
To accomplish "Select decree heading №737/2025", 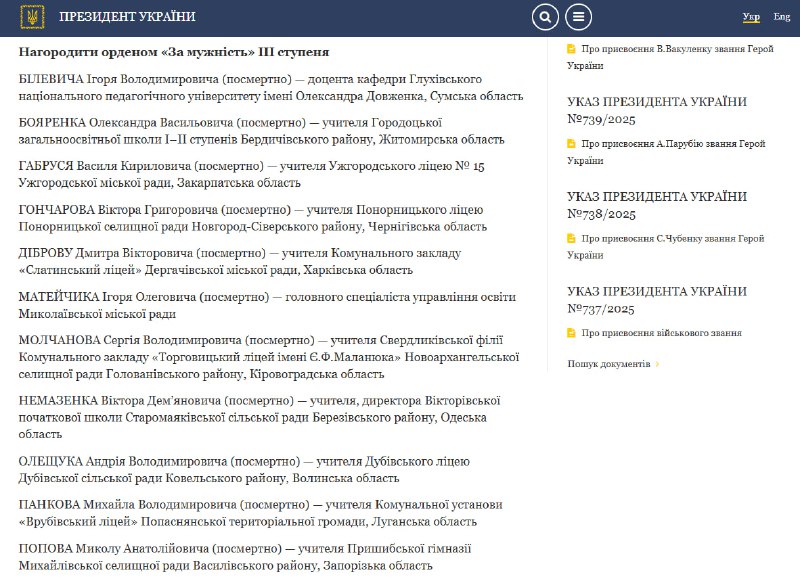I will coord(656,300).
